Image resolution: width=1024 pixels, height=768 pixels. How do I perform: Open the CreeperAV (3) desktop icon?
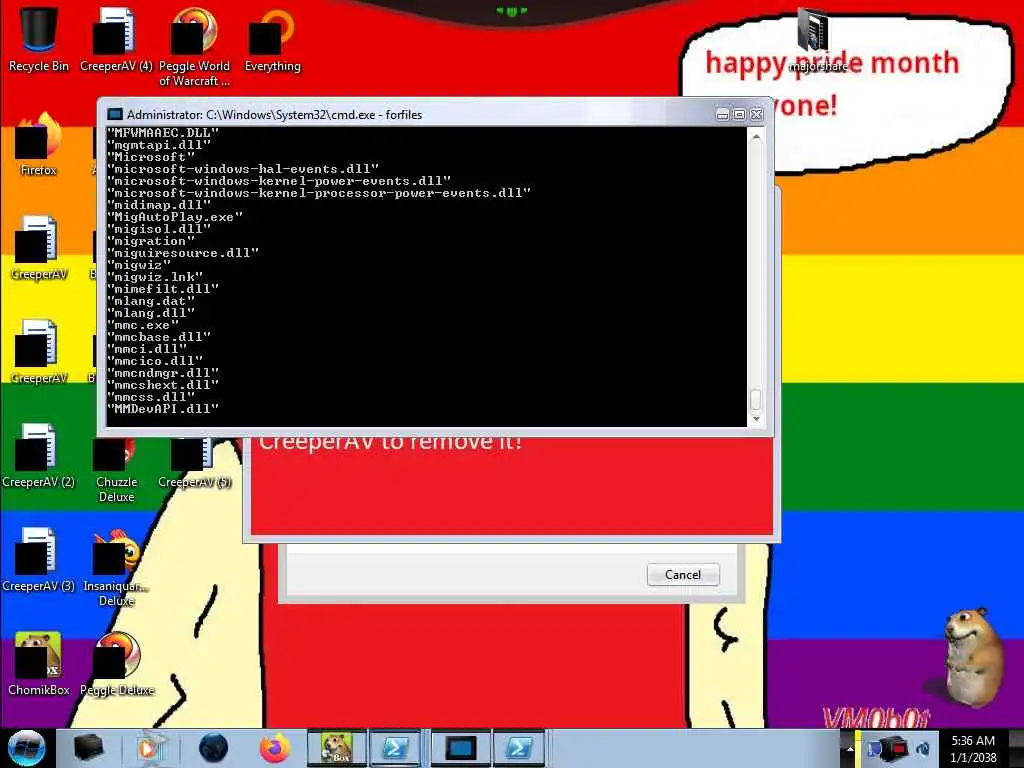39,560
